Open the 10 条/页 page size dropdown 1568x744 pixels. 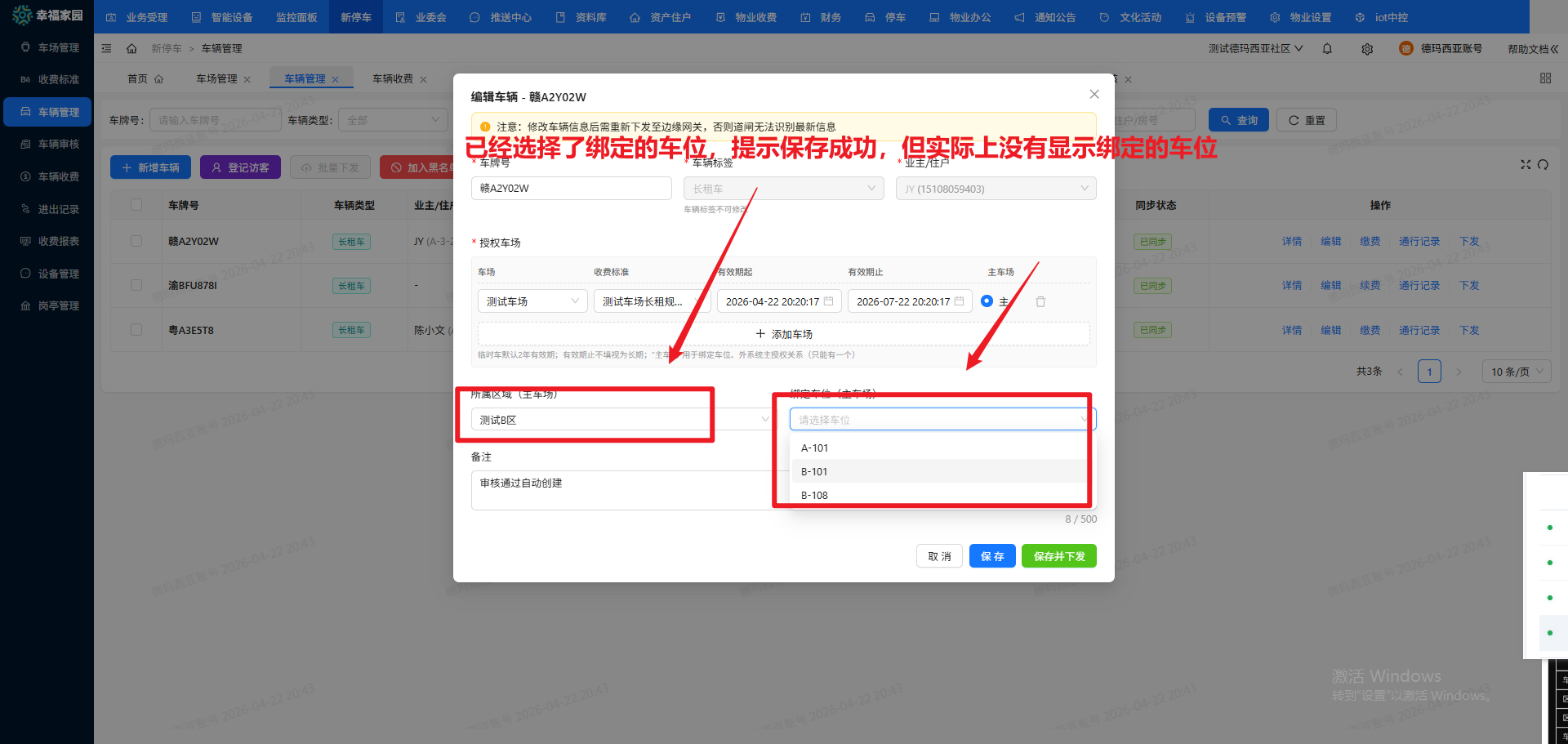coord(1517,372)
